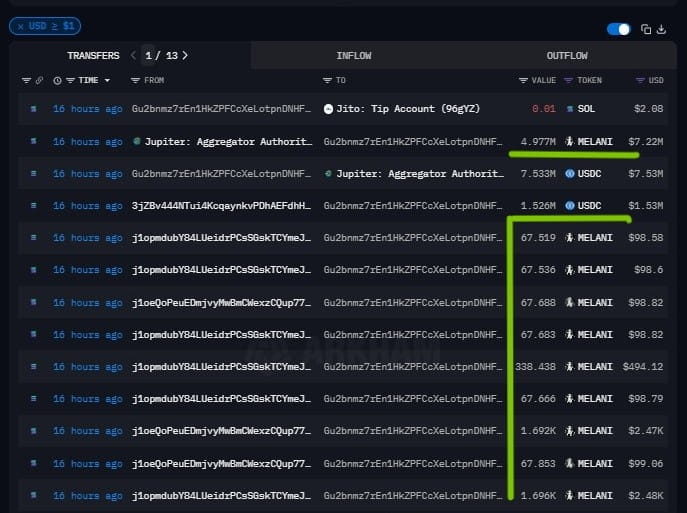
Task: Open the leftmost filter icon in header
Action: [26, 81]
